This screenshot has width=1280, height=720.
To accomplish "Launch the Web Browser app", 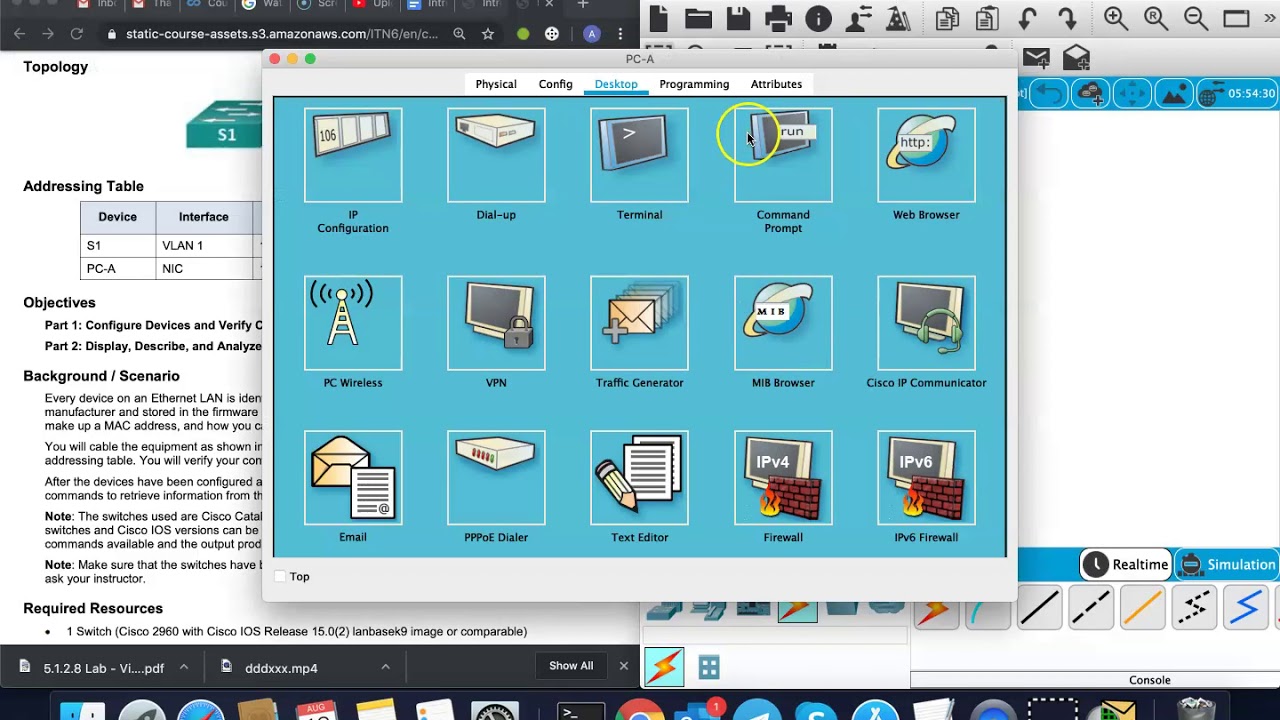I will 926,155.
